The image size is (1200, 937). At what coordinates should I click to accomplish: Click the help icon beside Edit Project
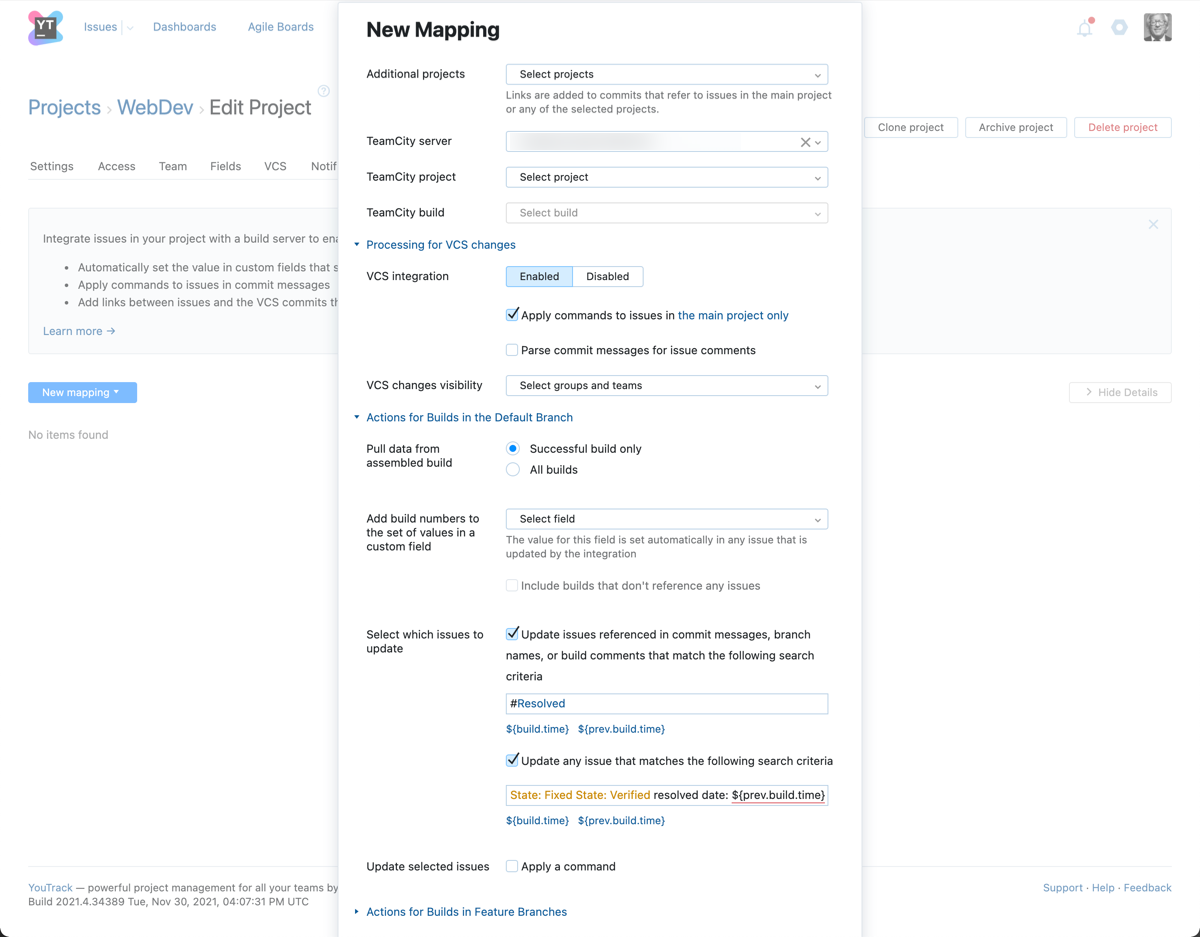[323, 90]
